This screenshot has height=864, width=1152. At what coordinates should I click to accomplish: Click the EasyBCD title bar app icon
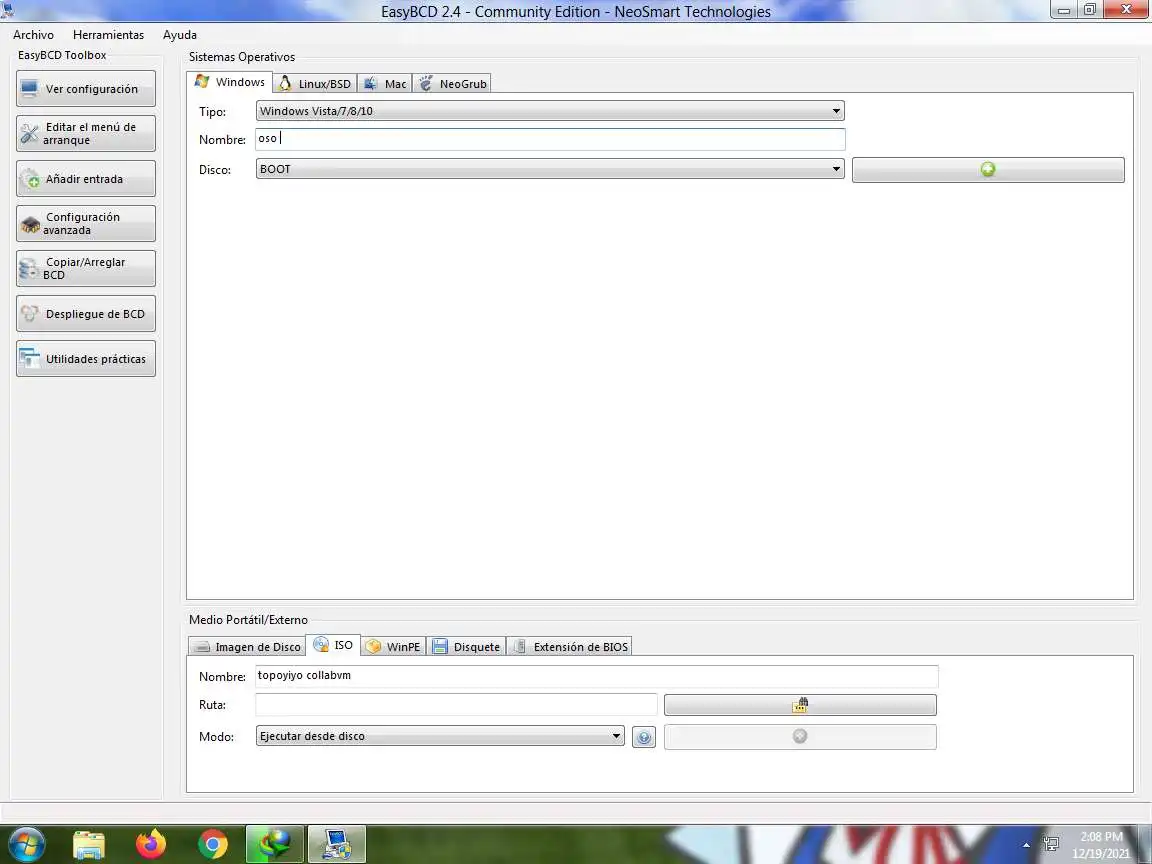click(x=7, y=10)
